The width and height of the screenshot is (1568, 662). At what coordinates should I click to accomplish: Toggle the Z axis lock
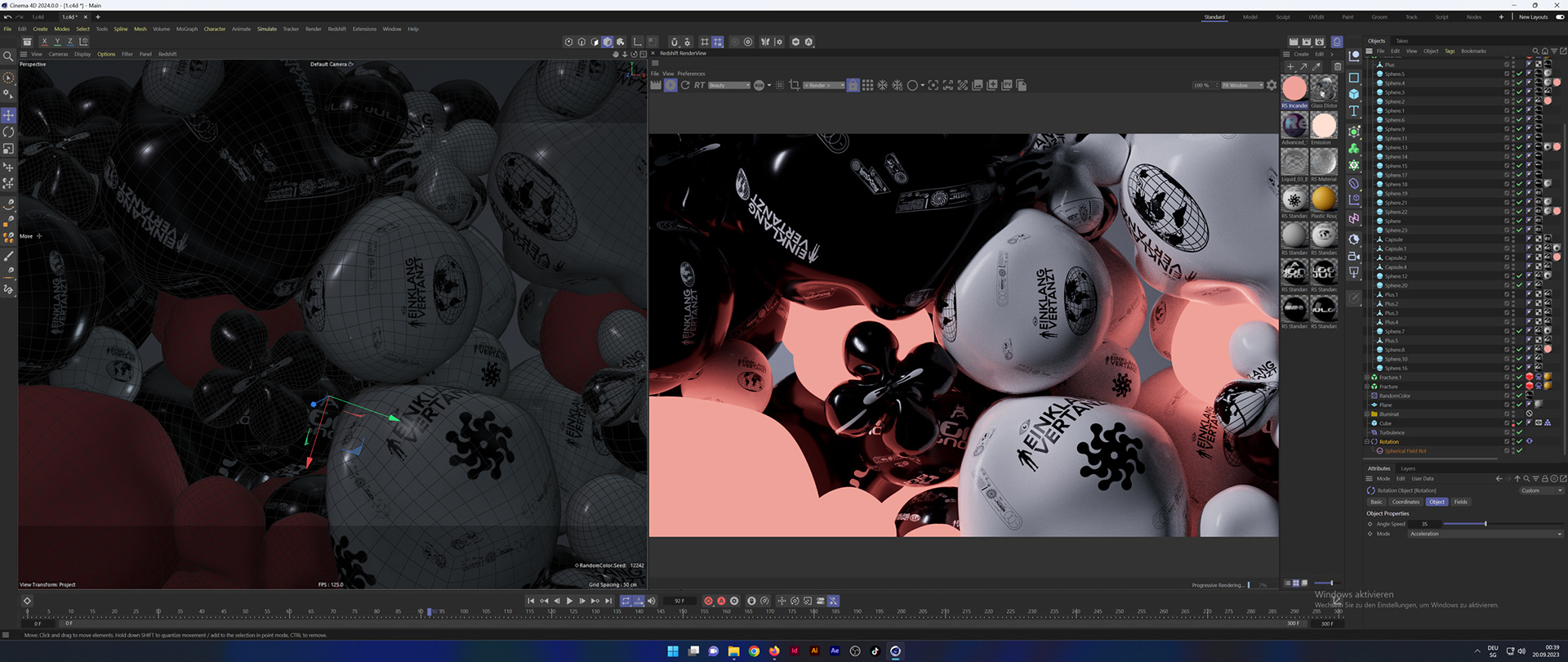point(70,42)
